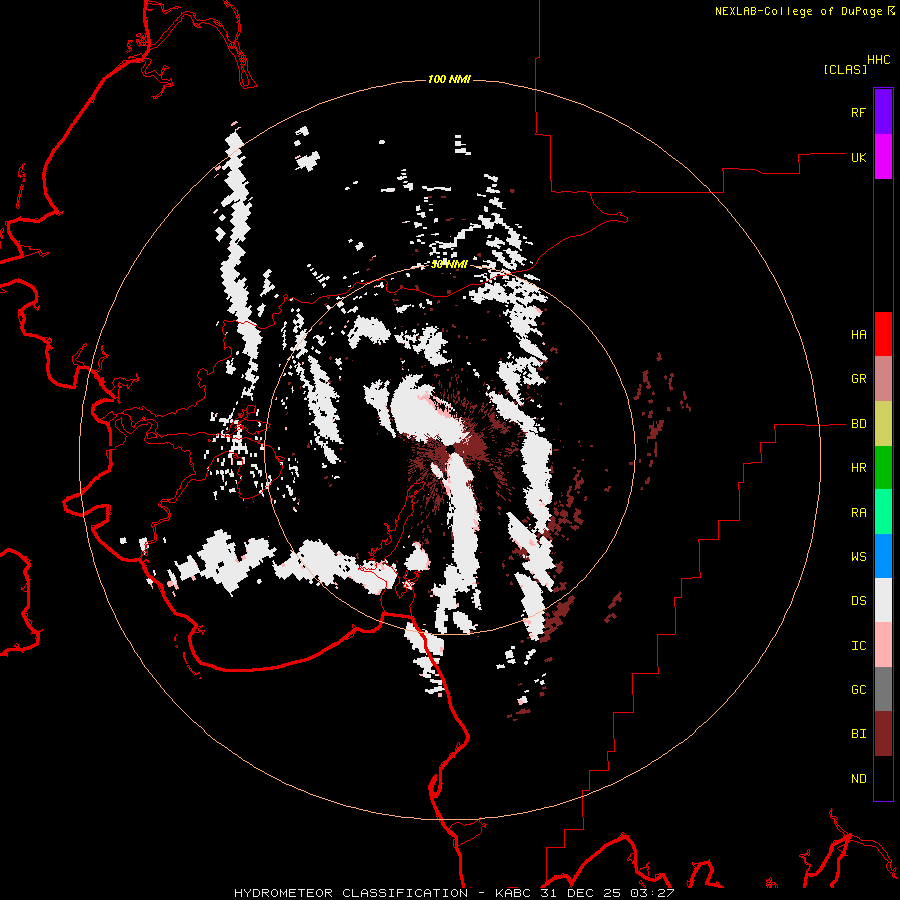
Task: Click the UK legend label
Action: click(x=858, y=157)
